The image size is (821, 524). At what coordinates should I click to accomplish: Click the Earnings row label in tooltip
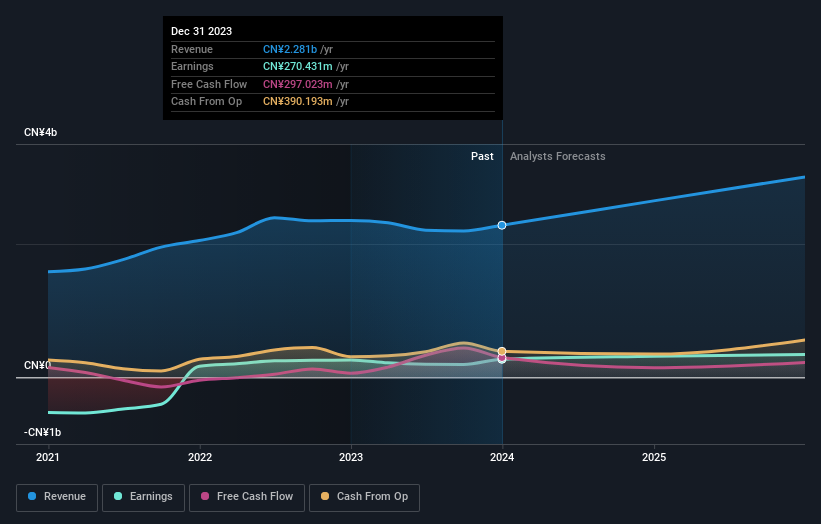(x=192, y=66)
